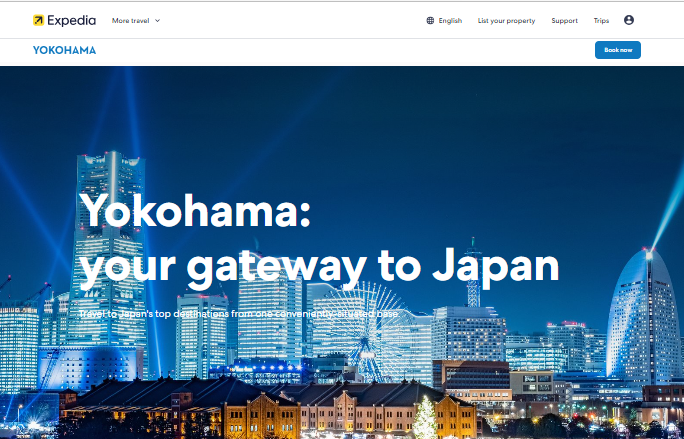Click the yellow Expedia arrow logo icon
The width and height of the screenshot is (684, 439).
click(38, 20)
